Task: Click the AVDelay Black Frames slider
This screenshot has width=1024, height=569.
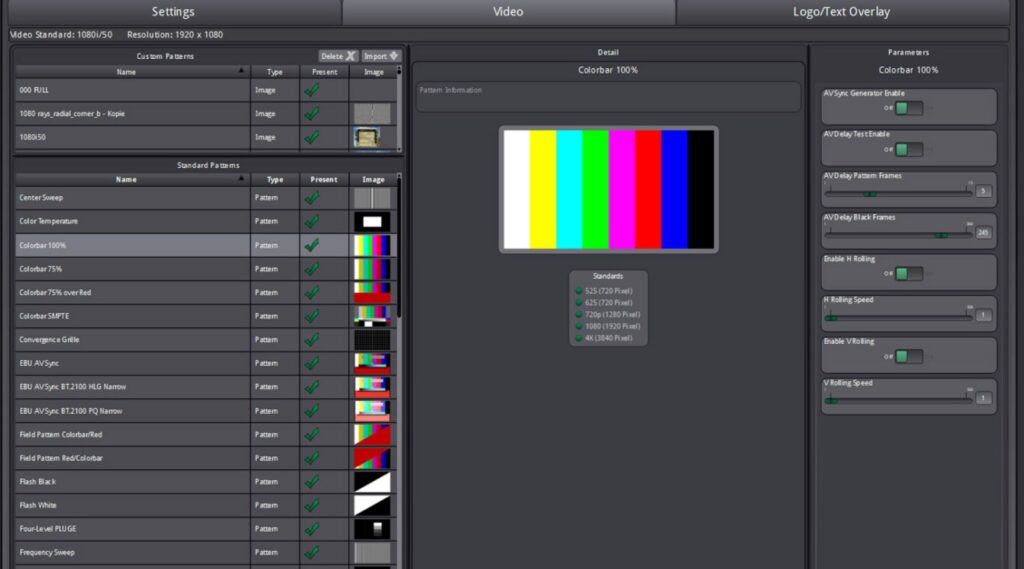Action: pos(897,235)
